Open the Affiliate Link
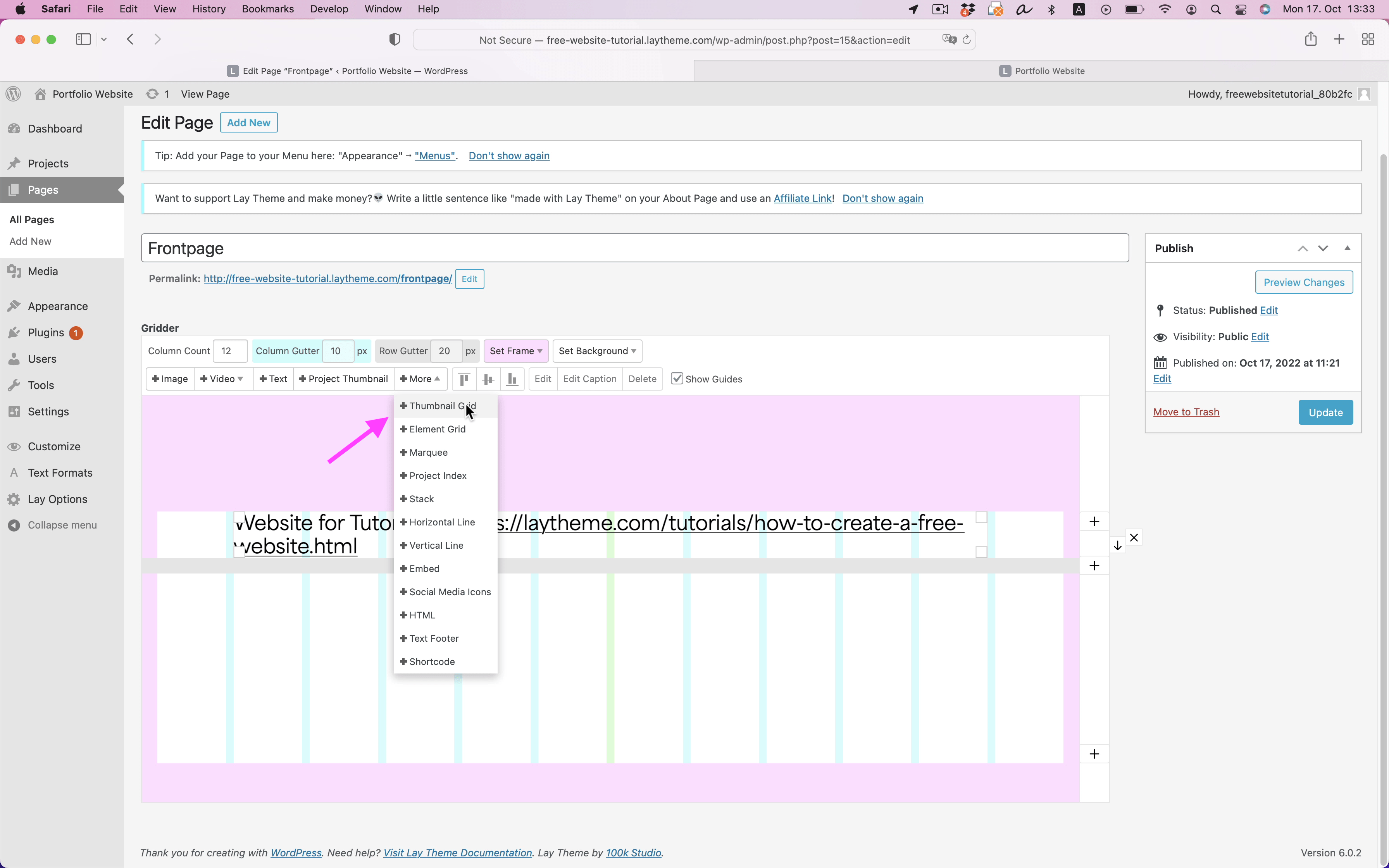 pyautogui.click(x=802, y=198)
